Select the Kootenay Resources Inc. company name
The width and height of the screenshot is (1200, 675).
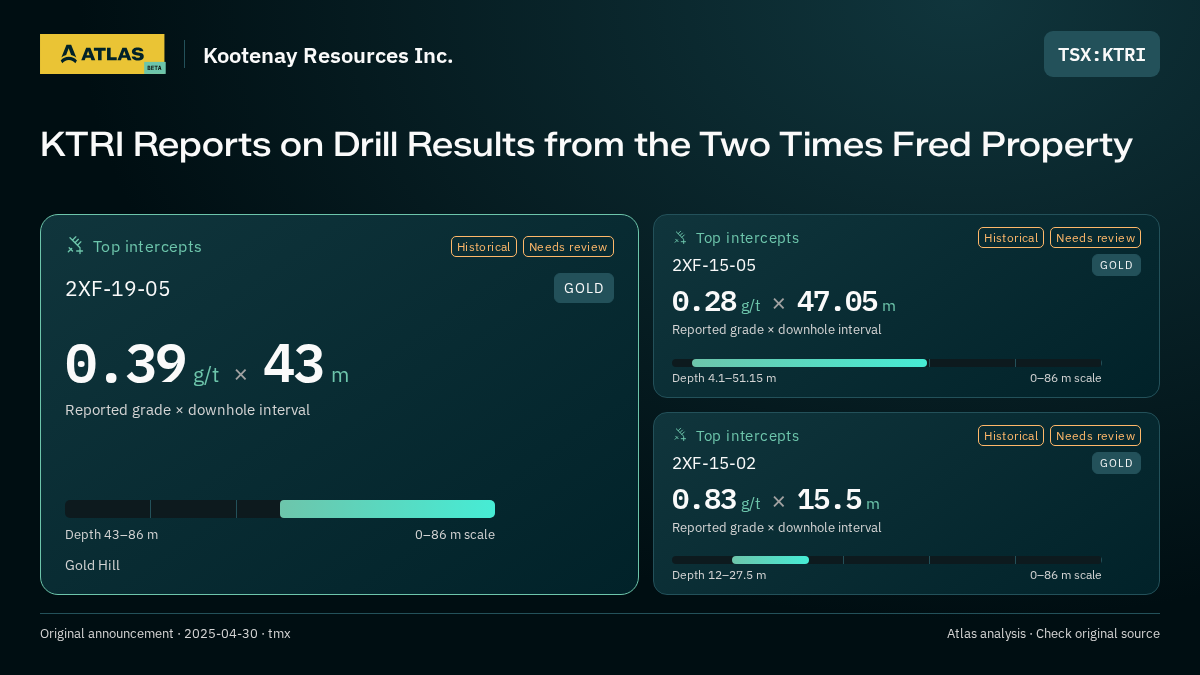328,56
